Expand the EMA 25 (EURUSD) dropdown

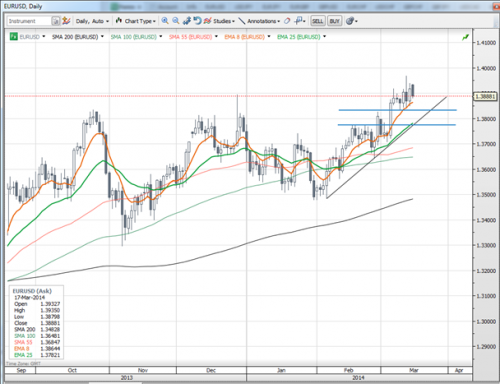[x=324, y=36]
